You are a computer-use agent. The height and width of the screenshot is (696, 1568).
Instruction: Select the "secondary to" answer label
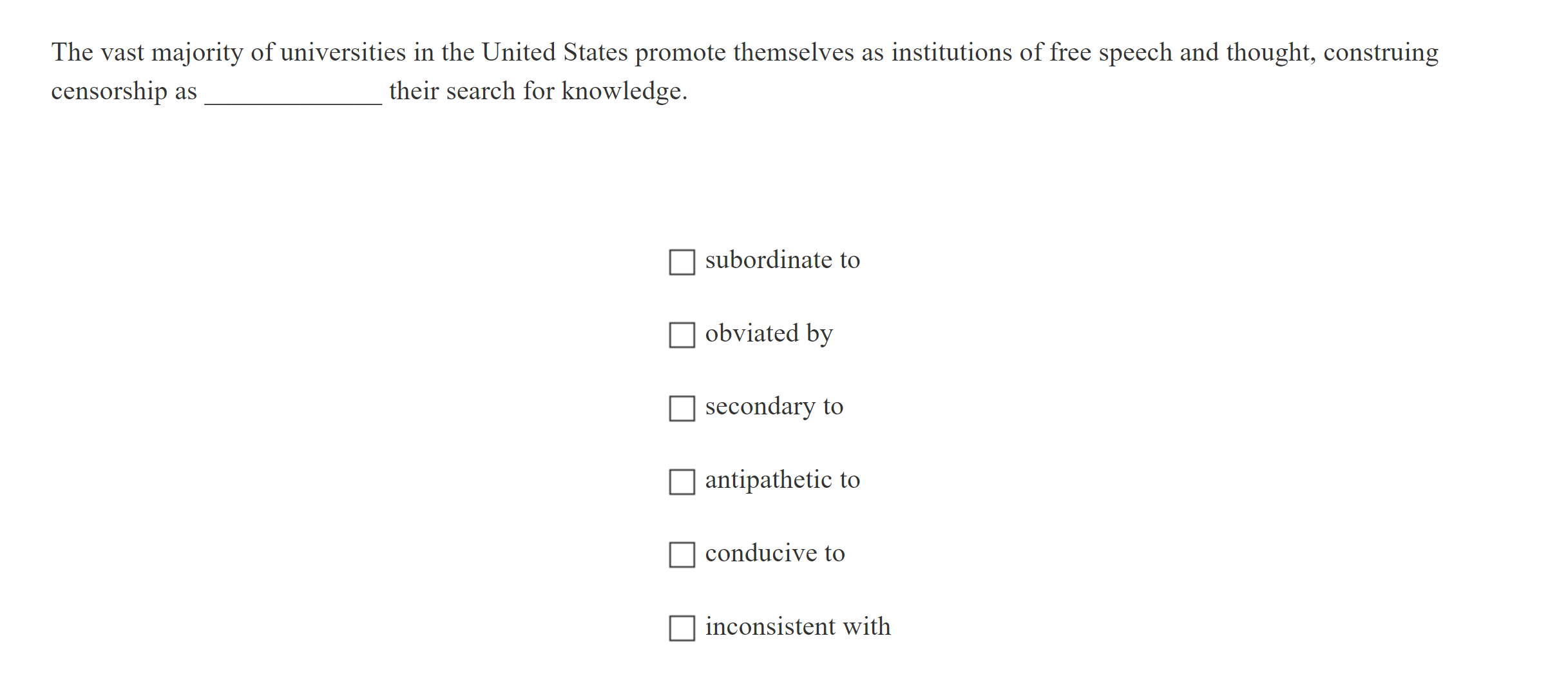tap(773, 407)
